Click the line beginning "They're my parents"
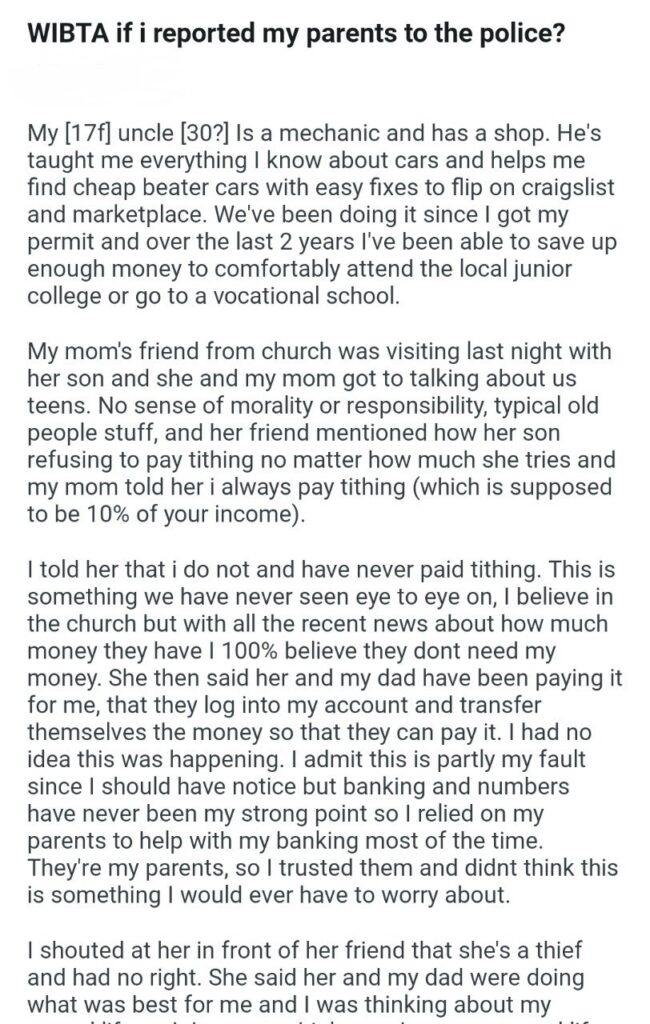 (x=322, y=868)
